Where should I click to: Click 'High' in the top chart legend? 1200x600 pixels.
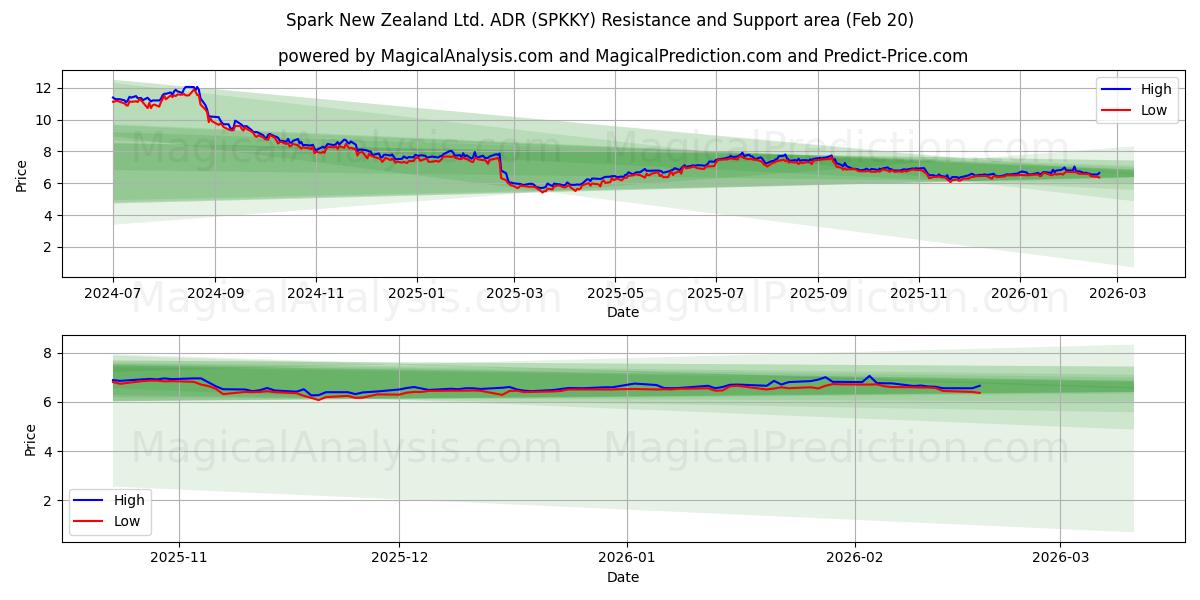pyautogui.click(x=1155, y=89)
